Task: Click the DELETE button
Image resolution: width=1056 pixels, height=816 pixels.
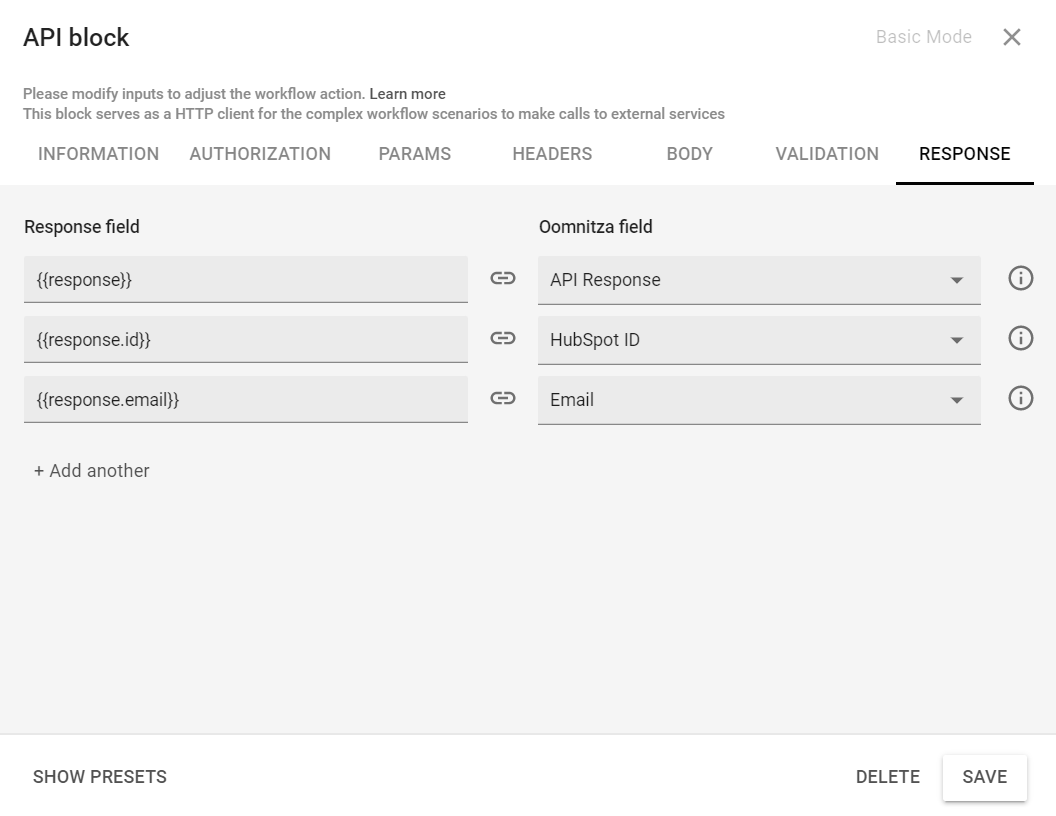Action: (x=888, y=777)
